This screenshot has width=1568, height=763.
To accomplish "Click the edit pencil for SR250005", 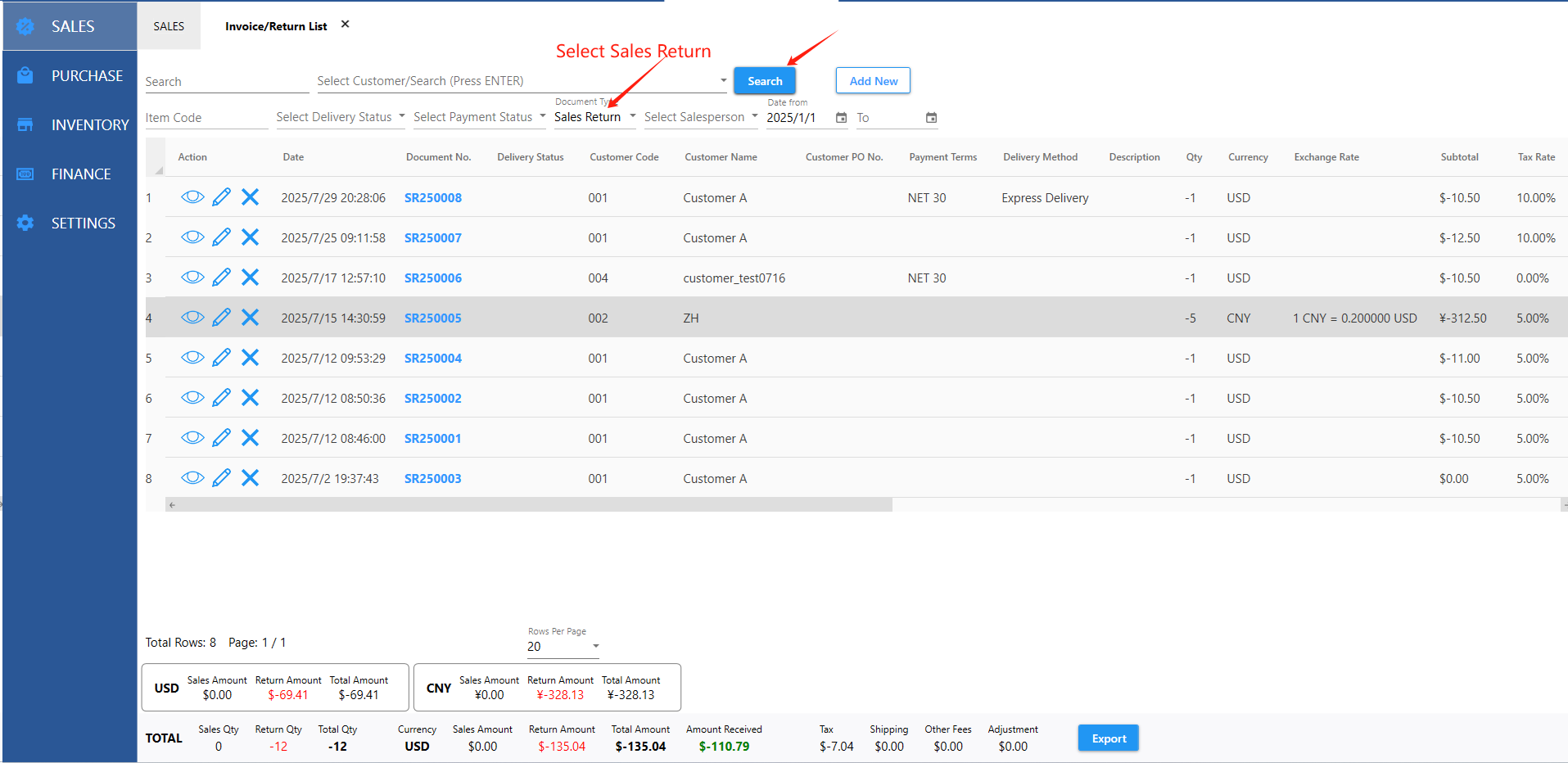I will [x=221, y=318].
